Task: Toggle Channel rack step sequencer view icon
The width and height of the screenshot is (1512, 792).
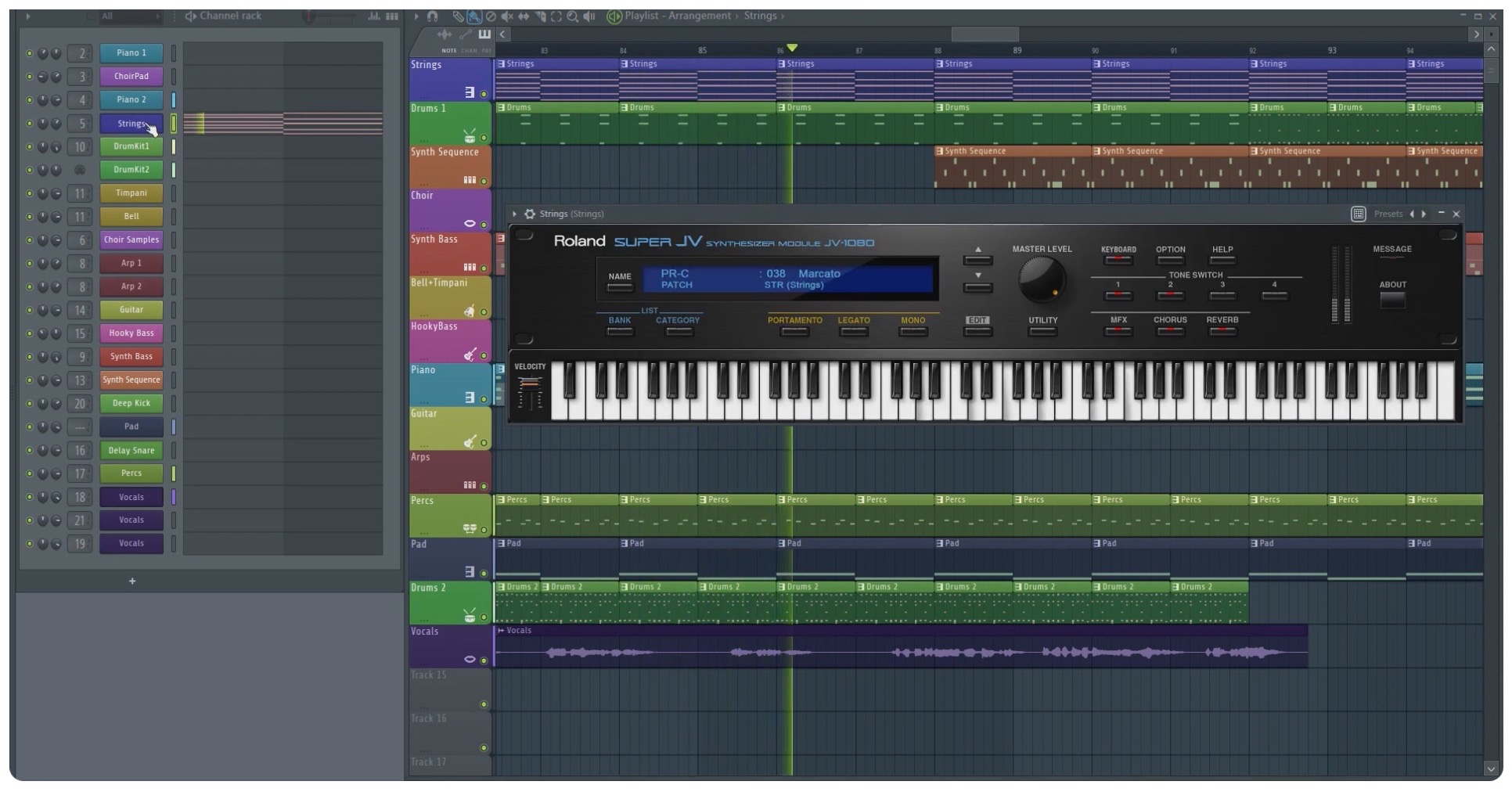Action: click(x=392, y=16)
